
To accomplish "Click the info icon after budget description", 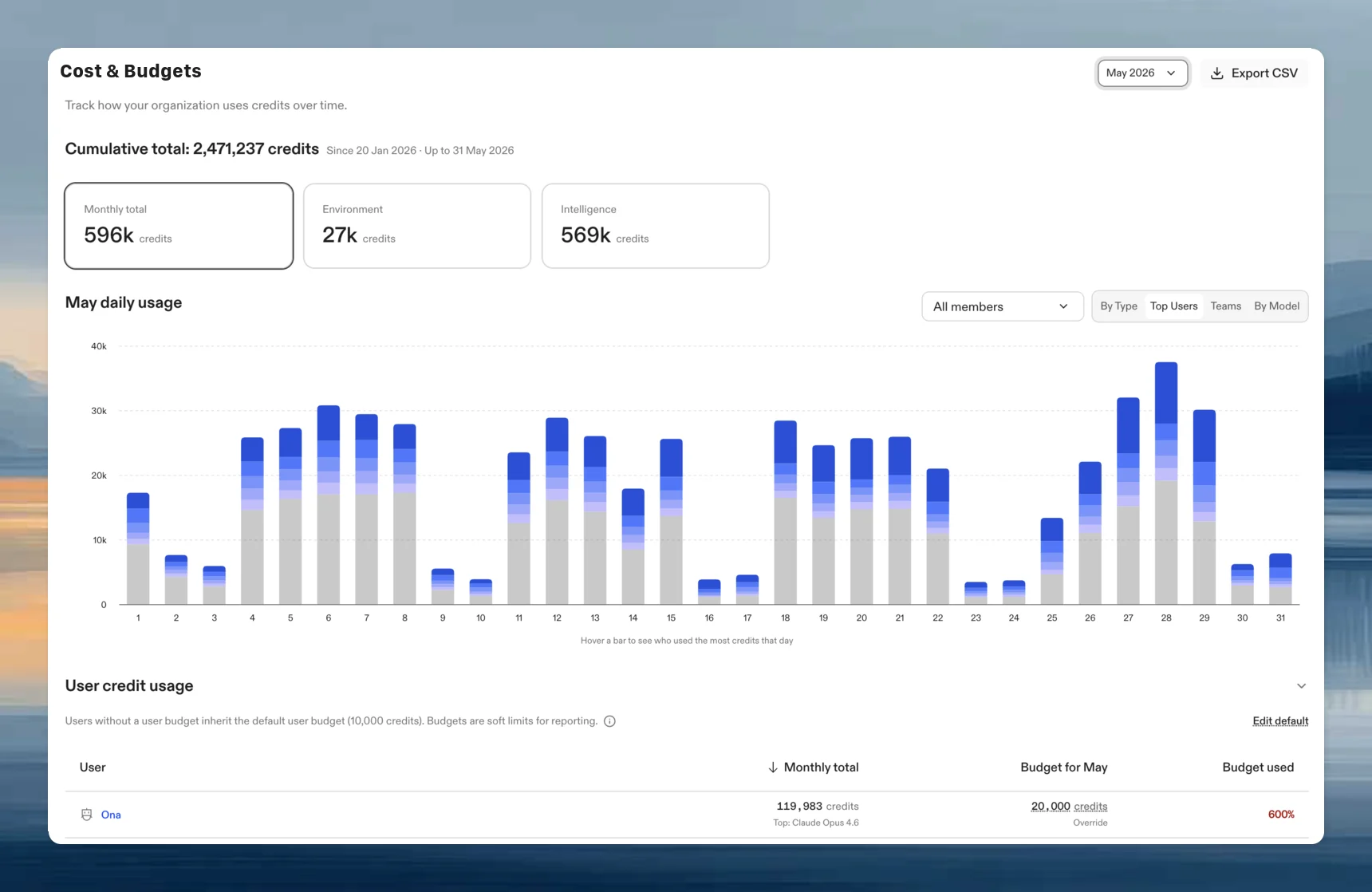I will (x=609, y=721).
